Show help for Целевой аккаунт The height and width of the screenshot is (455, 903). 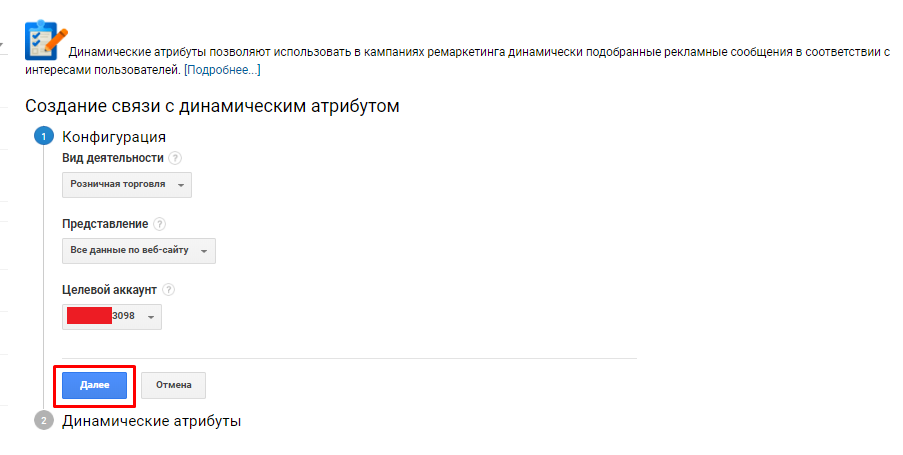coord(169,290)
